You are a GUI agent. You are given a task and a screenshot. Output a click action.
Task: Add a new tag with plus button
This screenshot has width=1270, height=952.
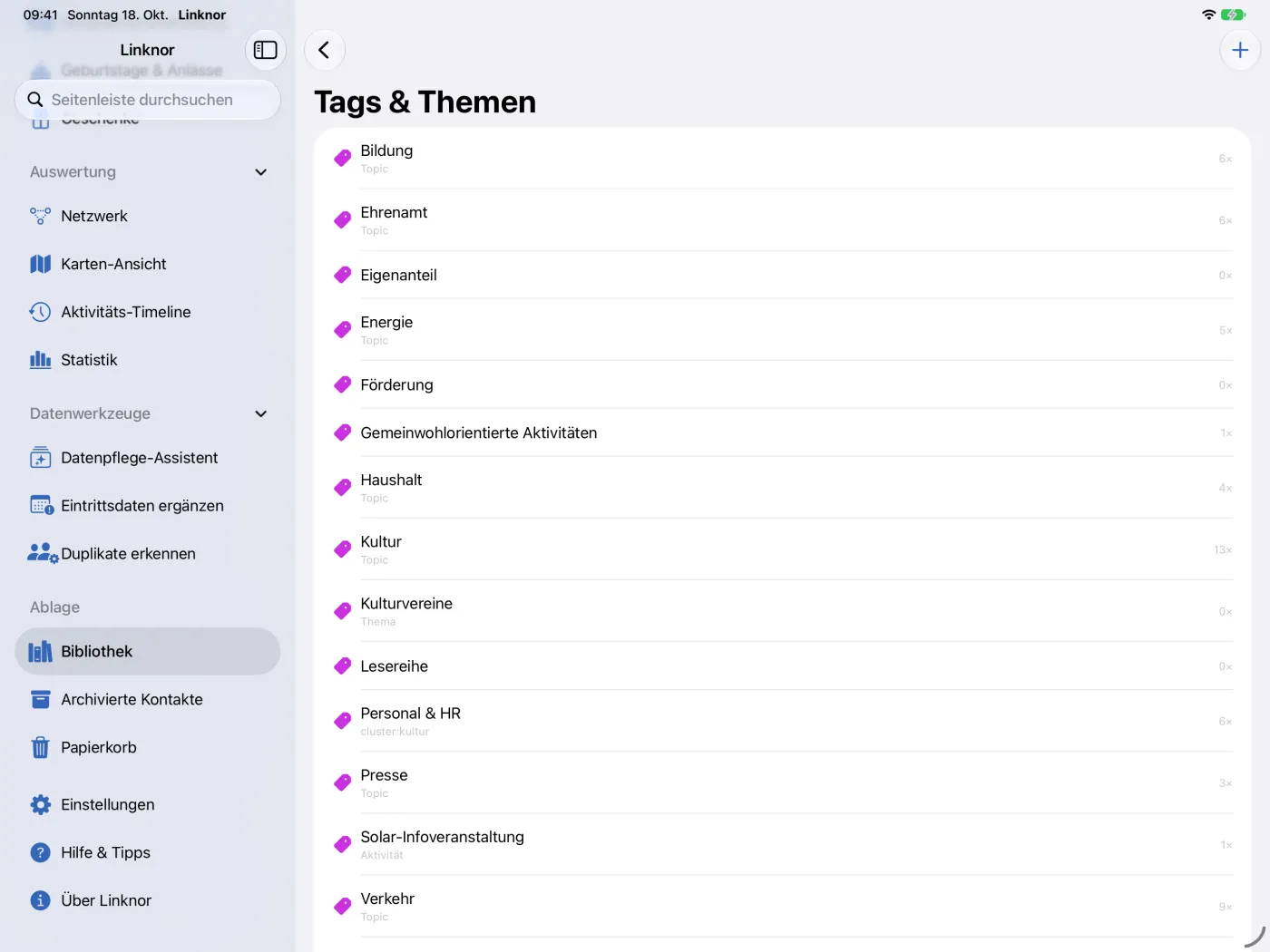coord(1240,50)
